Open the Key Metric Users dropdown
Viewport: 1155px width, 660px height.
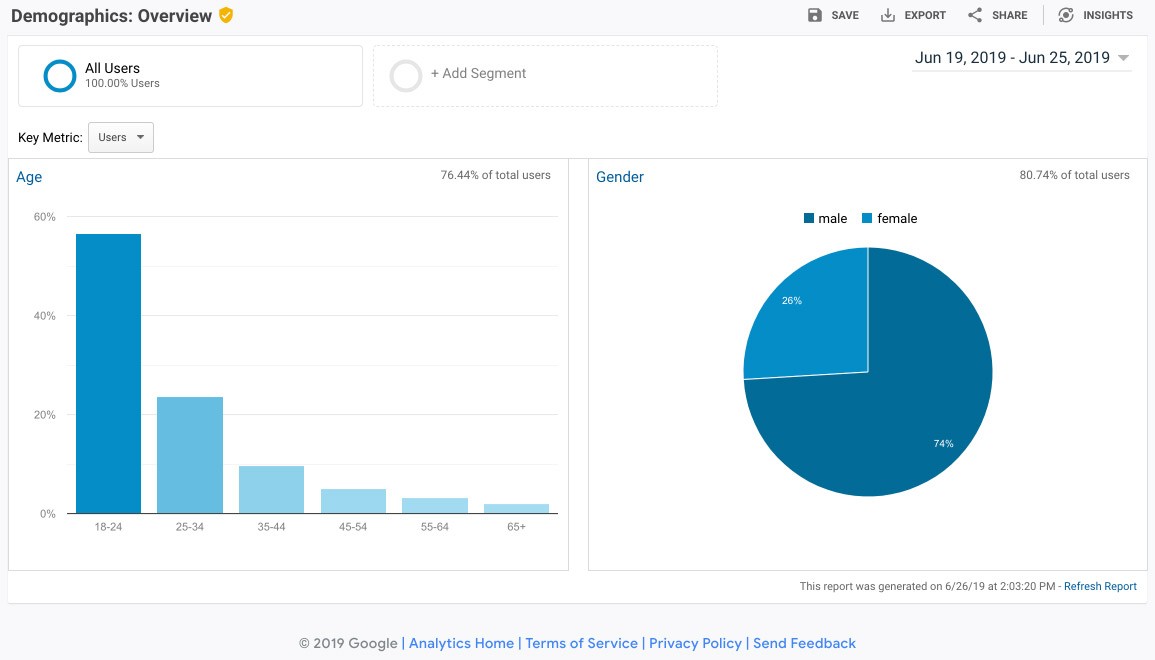[121, 138]
